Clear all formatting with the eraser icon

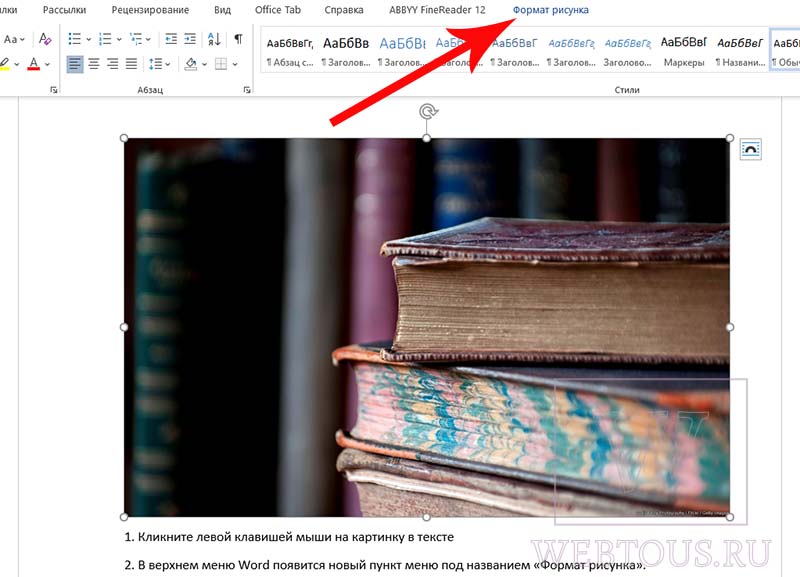pos(45,39)
